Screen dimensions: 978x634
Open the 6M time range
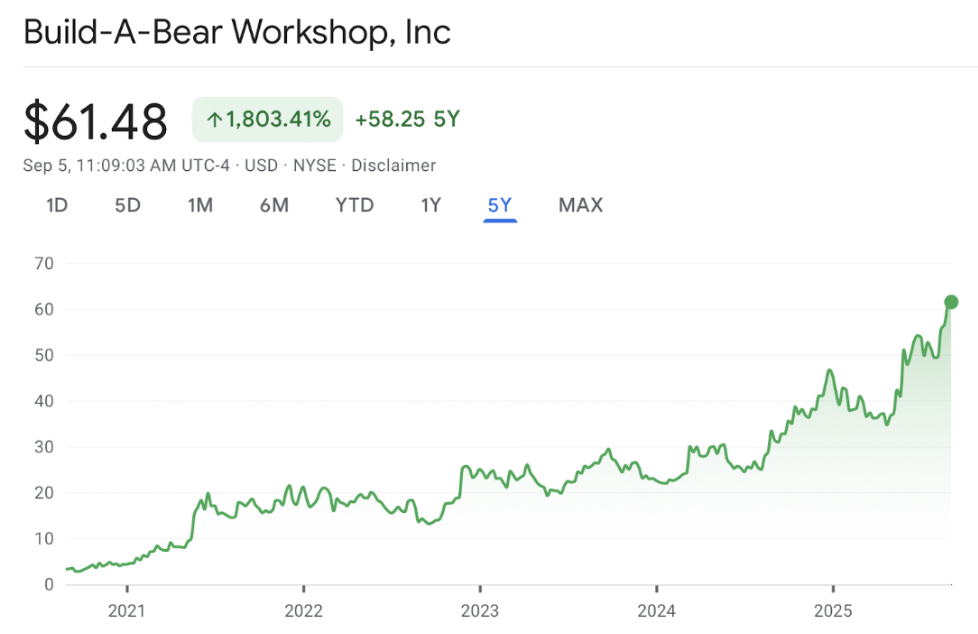pyautogui.click(x=274, y=205)
